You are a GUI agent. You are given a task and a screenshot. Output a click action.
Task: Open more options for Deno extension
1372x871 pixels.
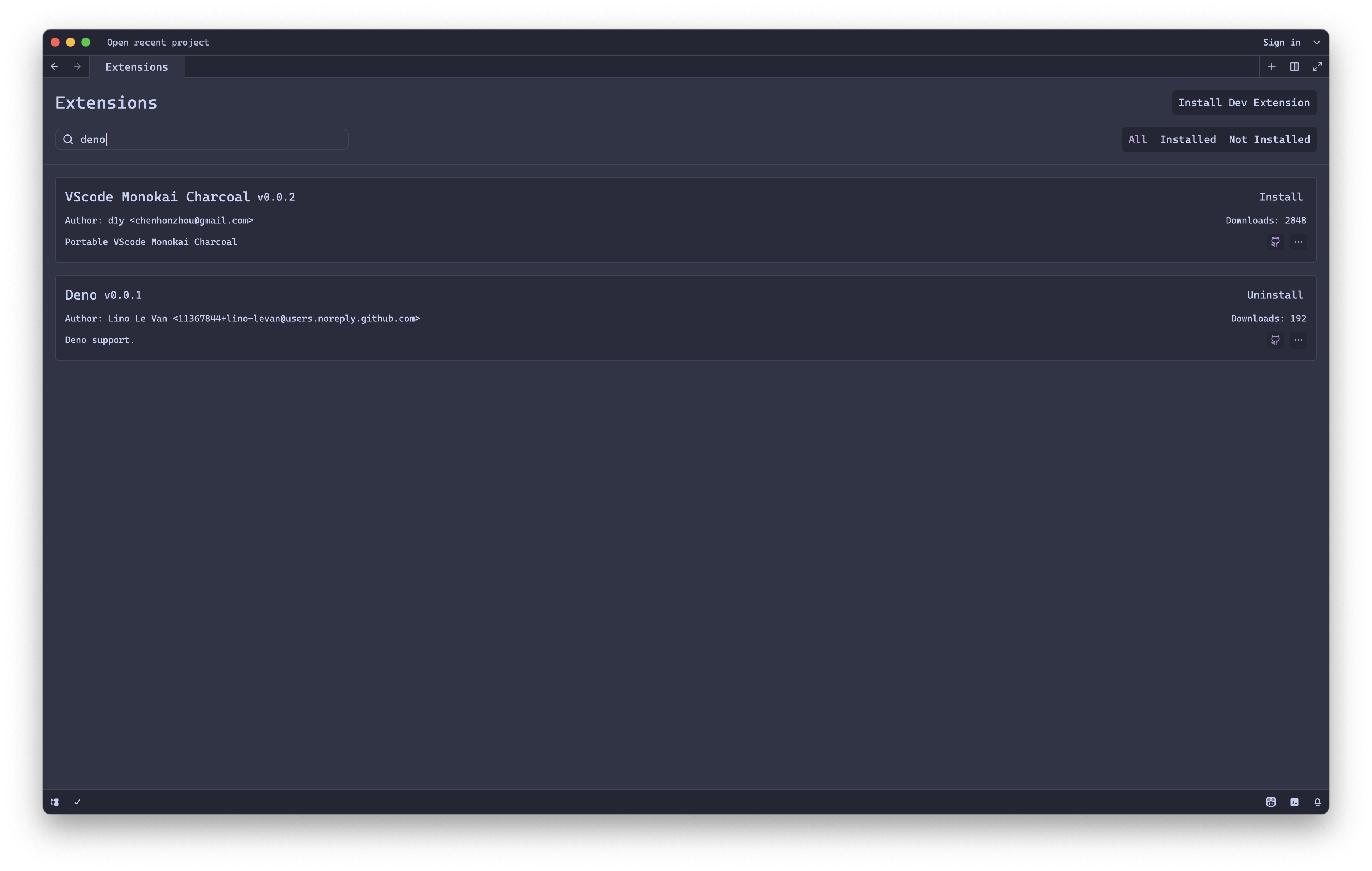(x=1298, y=340)
